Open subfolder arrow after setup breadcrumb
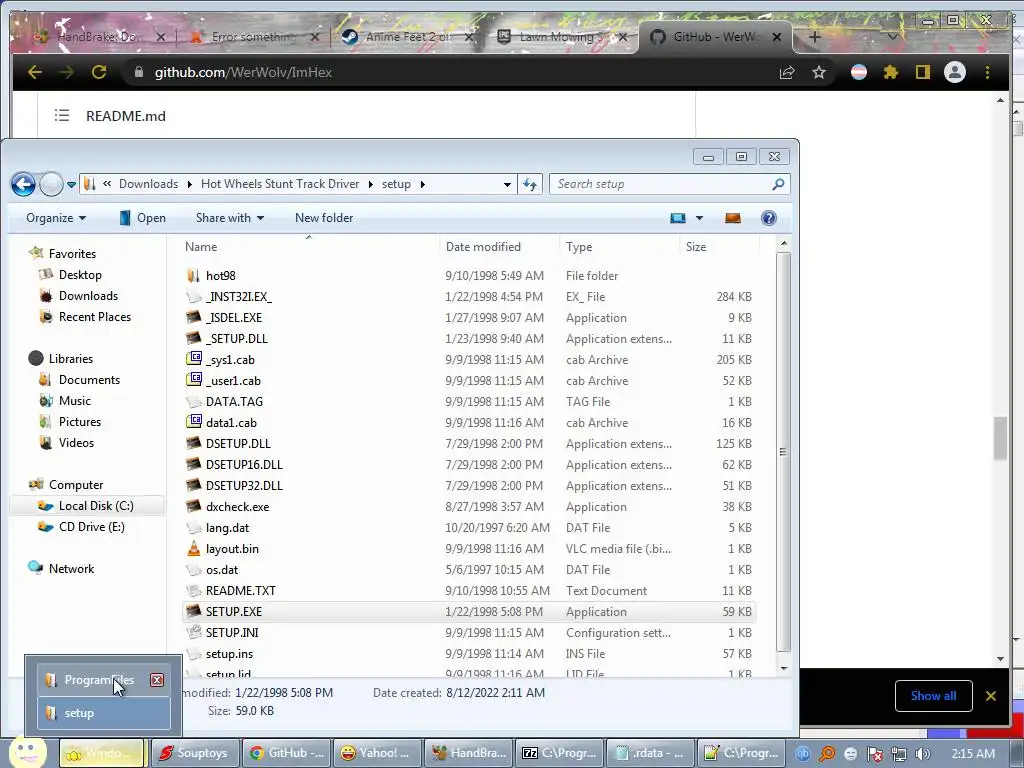The image size is (1024, 768). [x=423, y=185]
